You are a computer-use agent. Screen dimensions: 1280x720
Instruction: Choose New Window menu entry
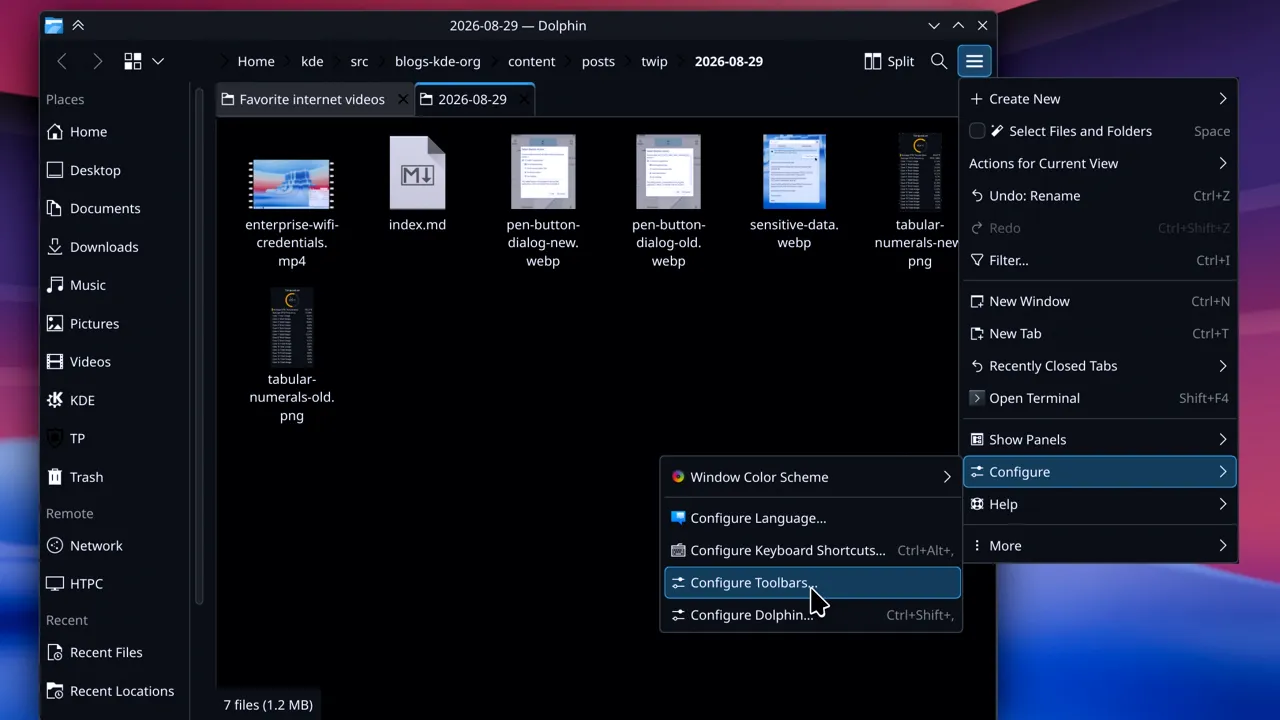coord(1100,301)
